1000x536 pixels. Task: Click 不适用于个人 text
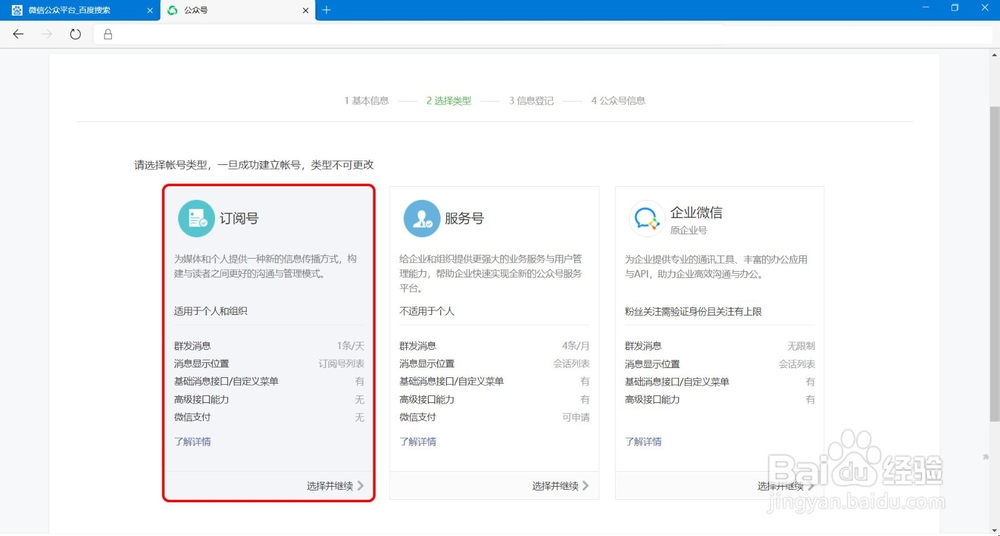click(427, 311)
